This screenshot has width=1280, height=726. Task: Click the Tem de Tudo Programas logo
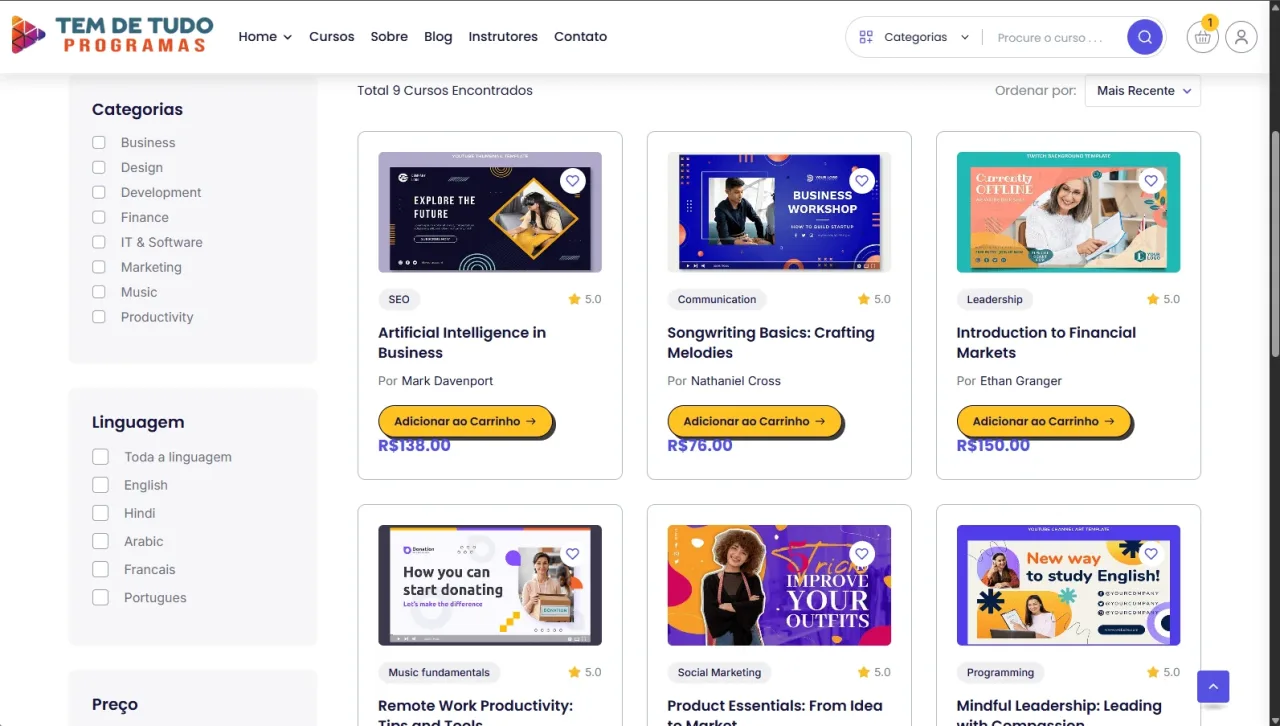[113, 35]
